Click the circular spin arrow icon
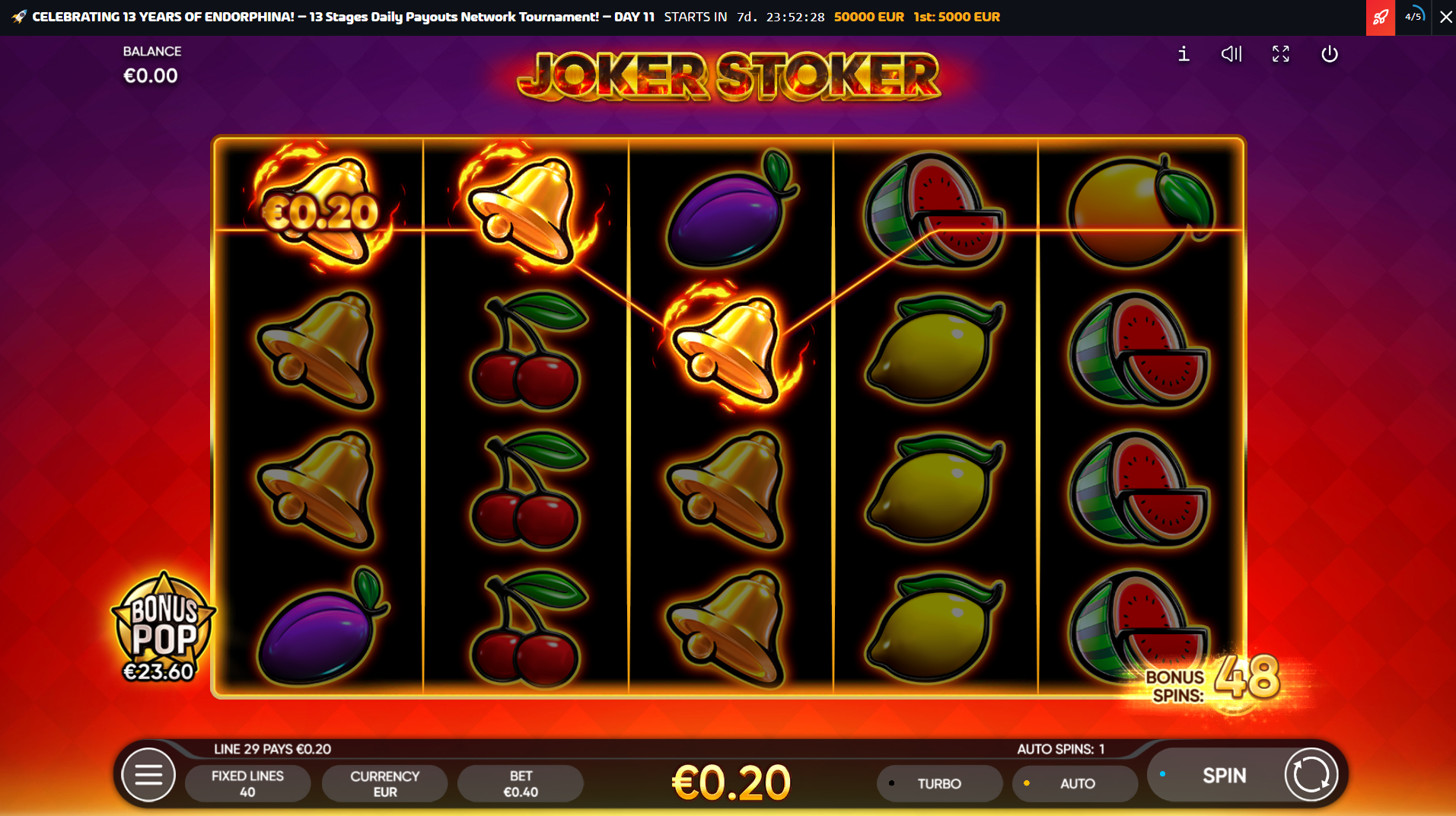The width and height of the screenshot is (1456, 816). click(1311, 775)
